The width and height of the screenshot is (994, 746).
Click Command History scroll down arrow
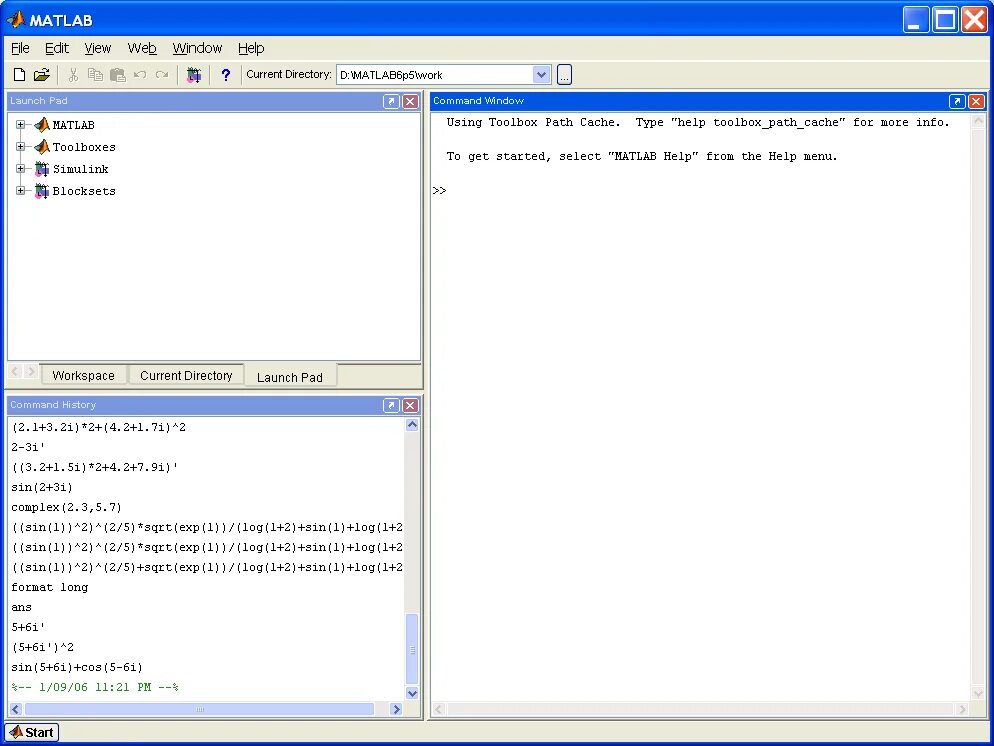(x=412, y=693)
